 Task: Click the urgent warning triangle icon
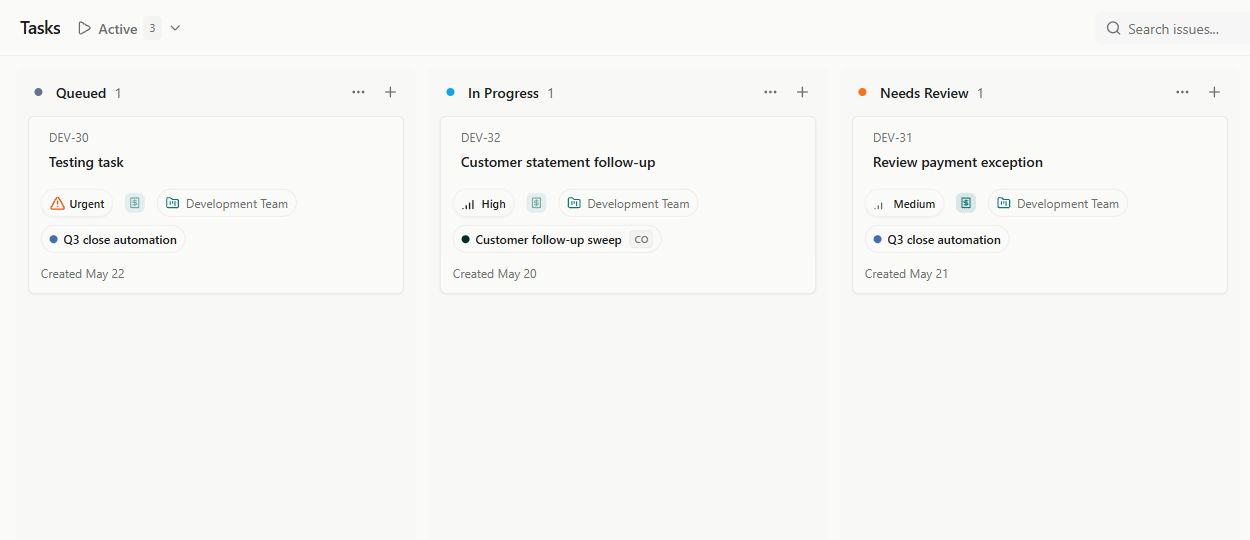(x=57, y=203)
